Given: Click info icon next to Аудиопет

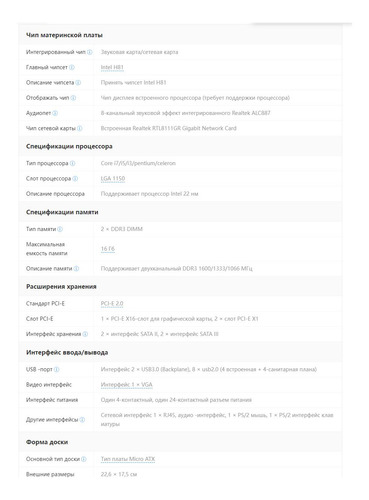Looking at the screenshot, I should [55, 113].
